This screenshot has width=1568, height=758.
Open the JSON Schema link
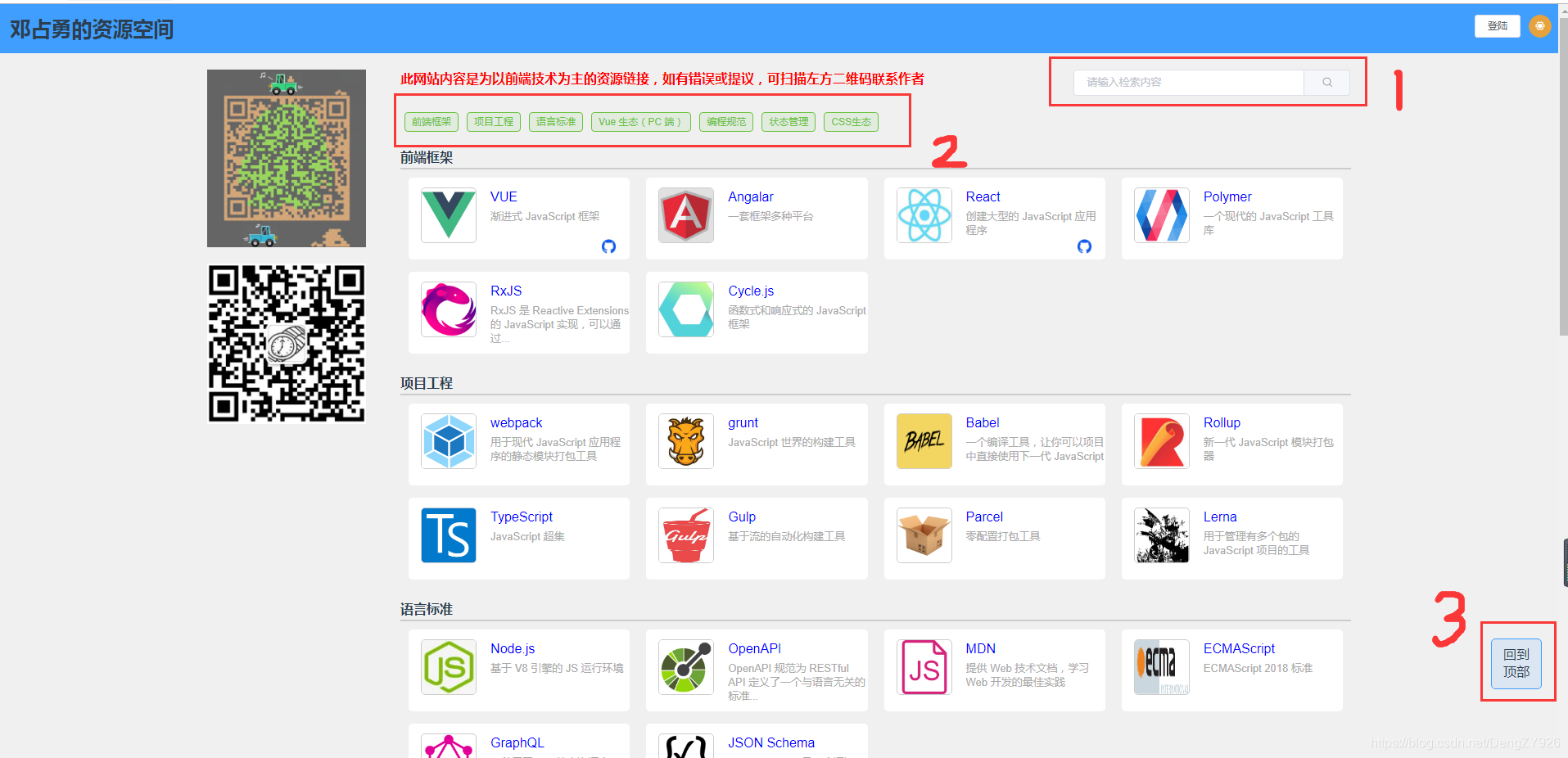point(771,742)
